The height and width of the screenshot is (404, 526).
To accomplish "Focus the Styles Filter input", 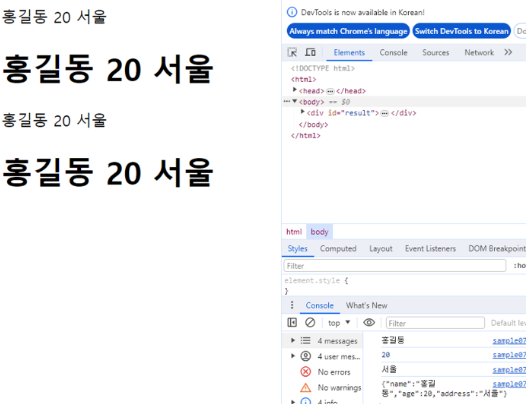I will [x=394, y=266].
